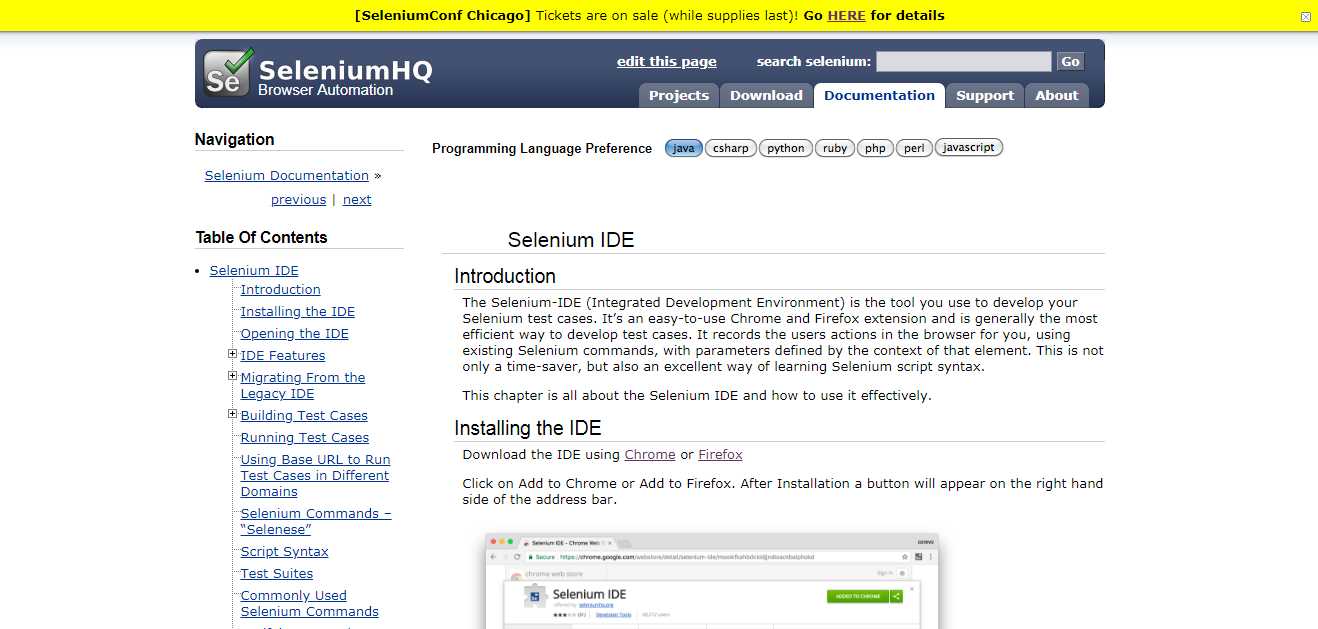
Task: Open Running Test Cases contents link
Action: click(x=305, y=437)
